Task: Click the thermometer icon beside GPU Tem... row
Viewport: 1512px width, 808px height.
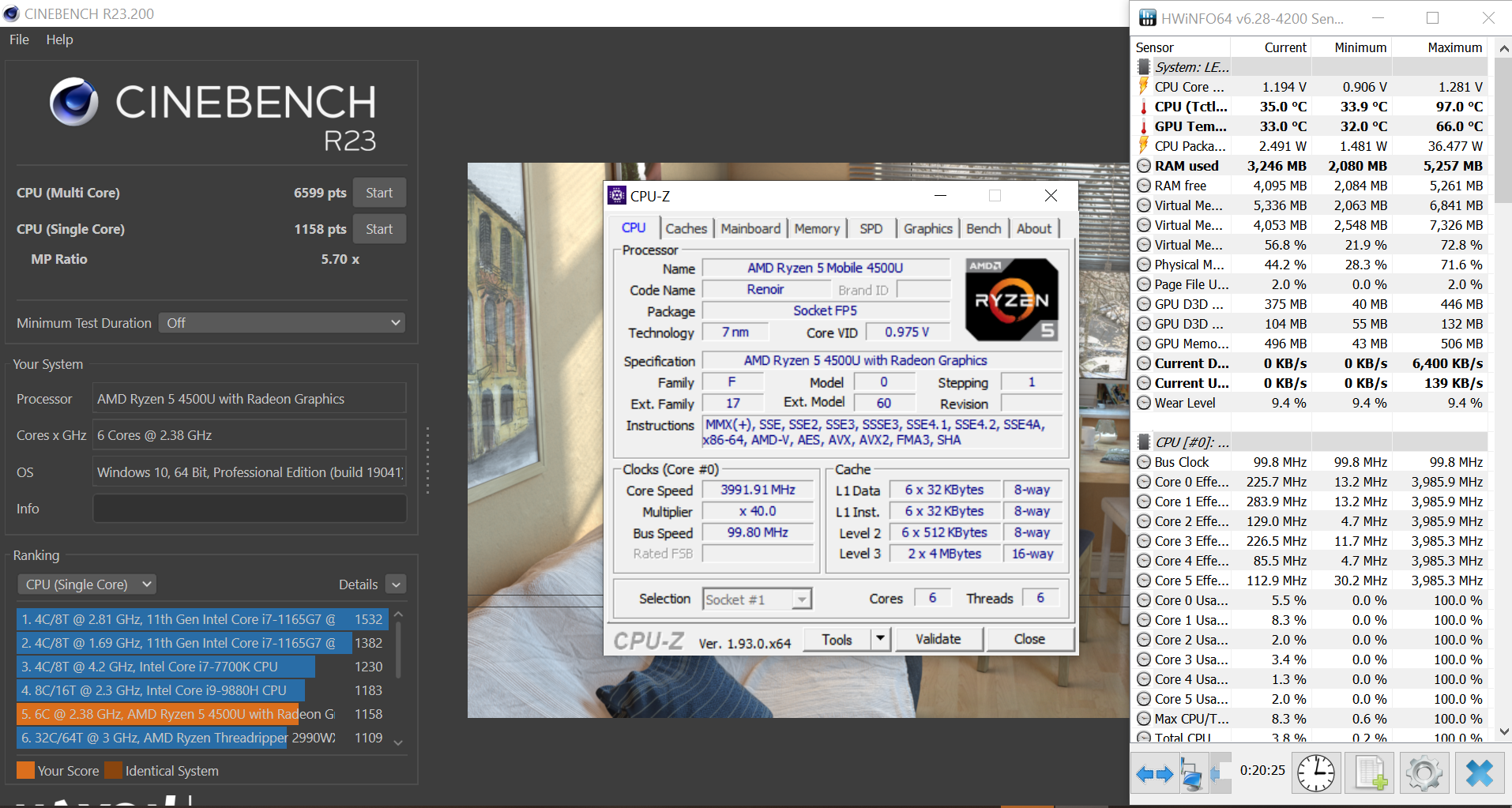Action: [1143, 126]
